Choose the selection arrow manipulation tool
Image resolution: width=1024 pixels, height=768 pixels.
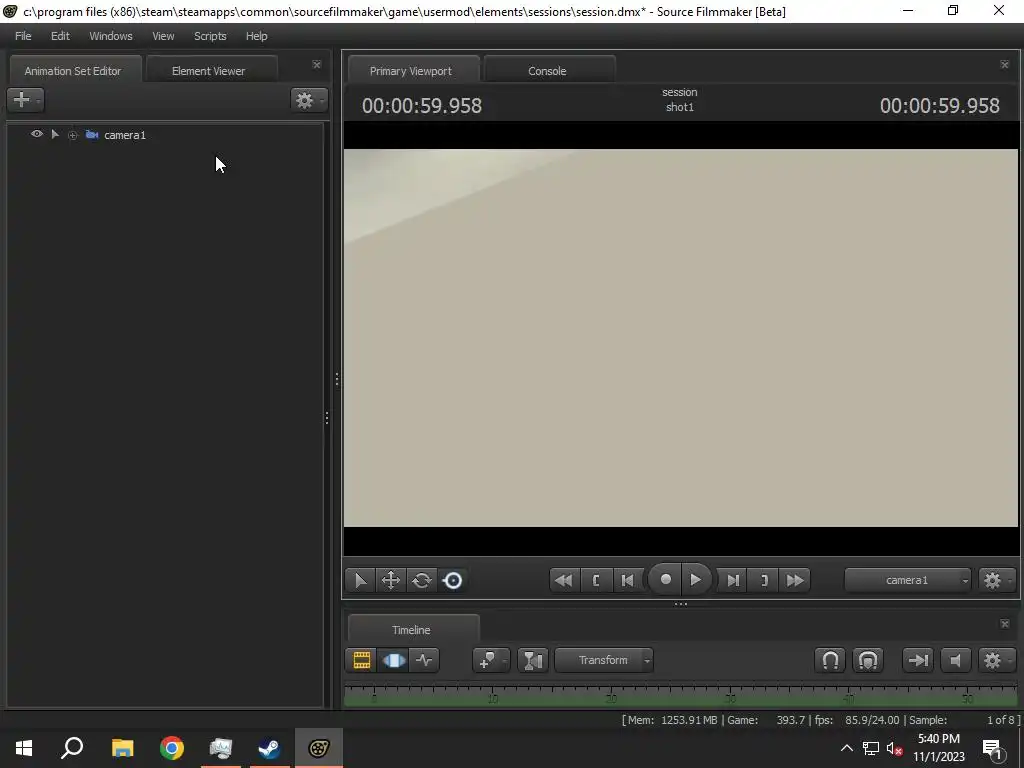click(x=360, y=580)
